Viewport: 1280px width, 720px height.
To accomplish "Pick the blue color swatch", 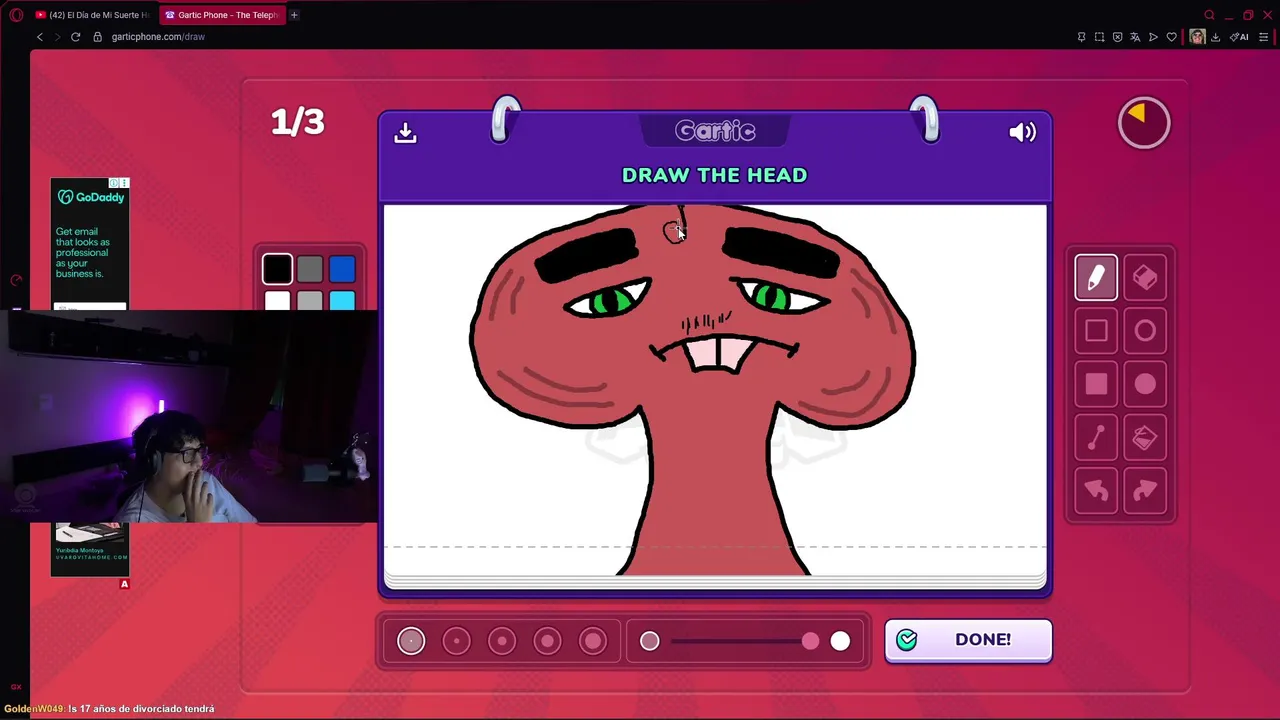I will point(342,269).
